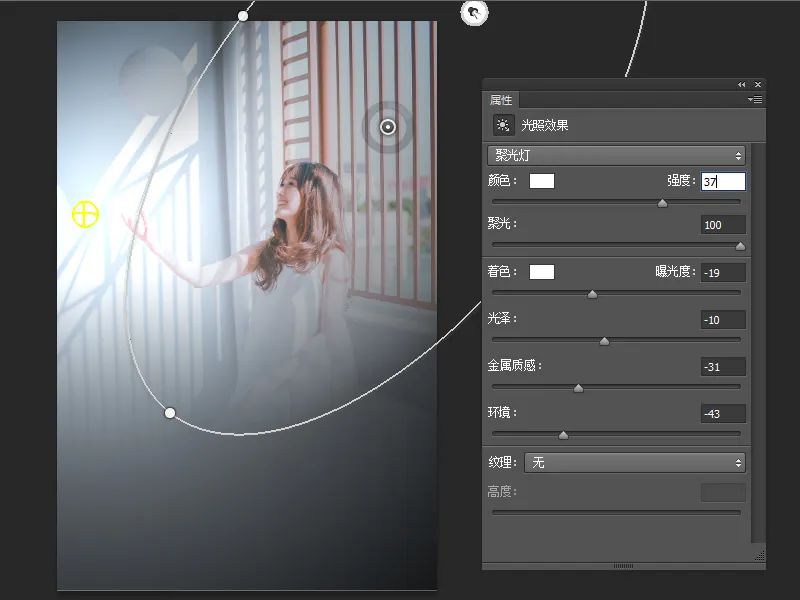Click the 环境 label
800x600 pixels.
(502, 412)
